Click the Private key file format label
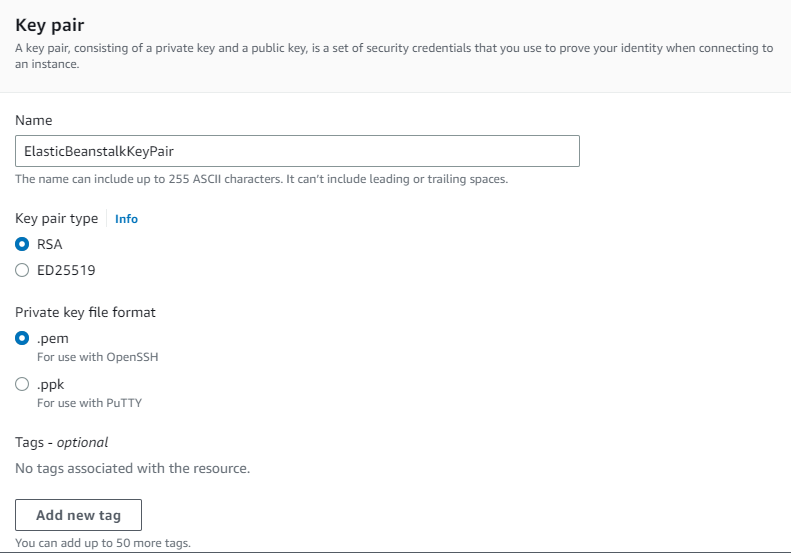This screenshot has height=553, width=791. [x=85, y=312]
